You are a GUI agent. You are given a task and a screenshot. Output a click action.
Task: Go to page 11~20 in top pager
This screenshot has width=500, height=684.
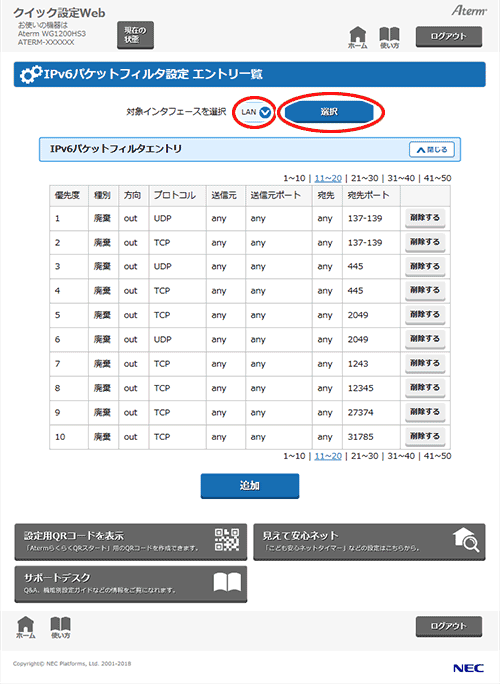(x=328, y=178)
